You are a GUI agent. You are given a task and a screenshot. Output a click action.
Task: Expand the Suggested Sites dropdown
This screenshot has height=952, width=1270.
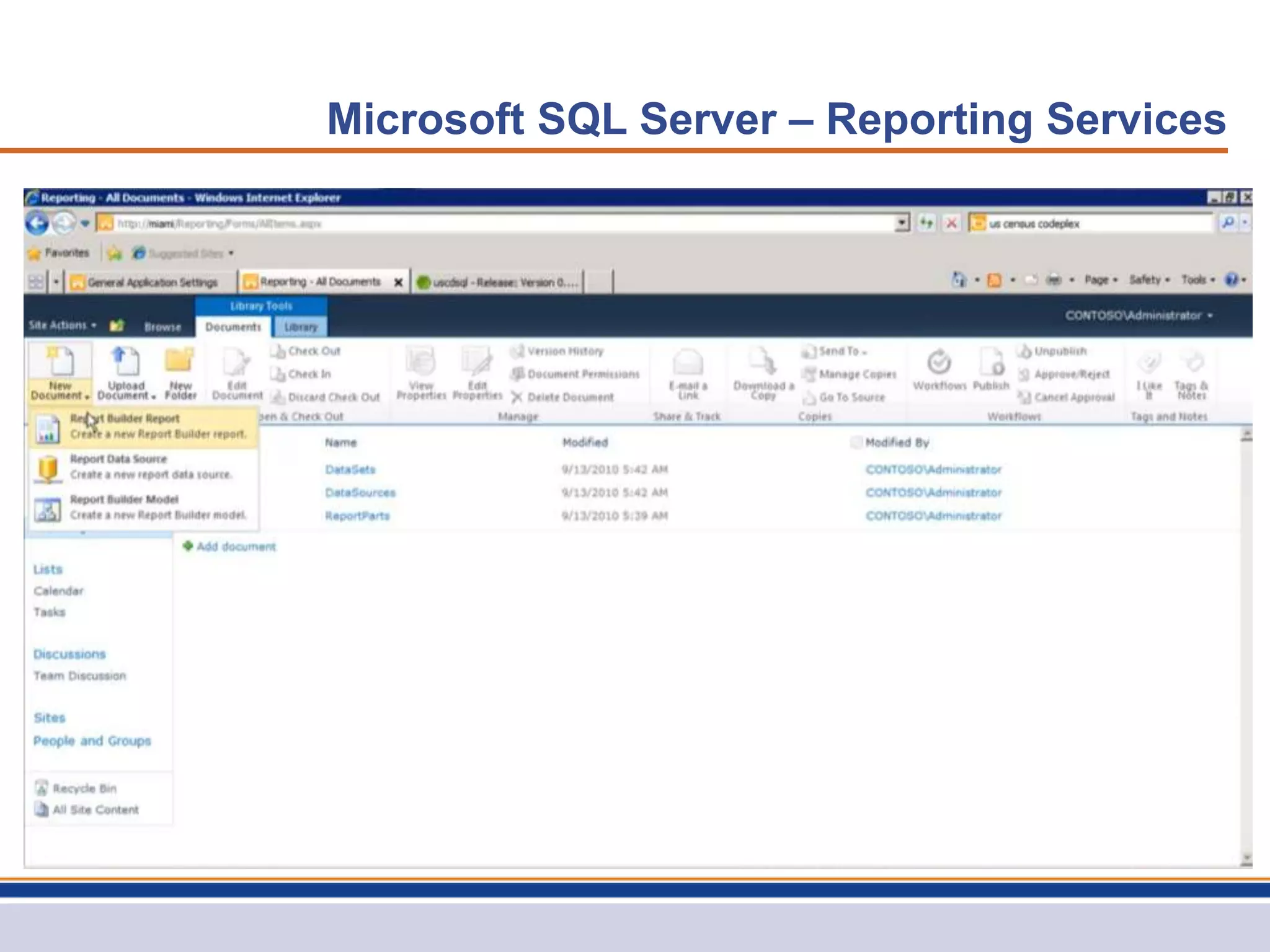231,253
